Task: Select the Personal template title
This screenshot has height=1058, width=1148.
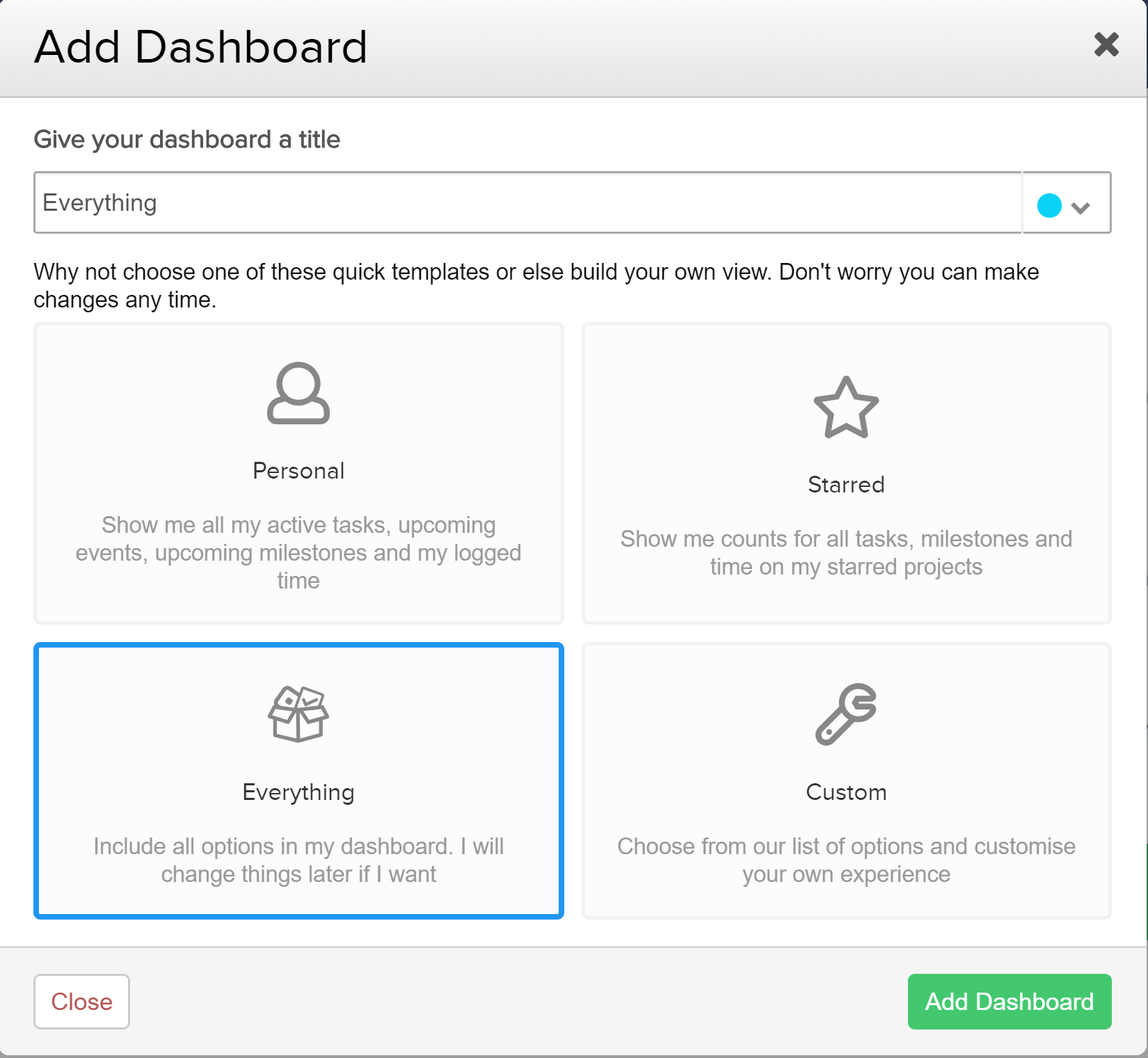Action: tap(298, 471)
